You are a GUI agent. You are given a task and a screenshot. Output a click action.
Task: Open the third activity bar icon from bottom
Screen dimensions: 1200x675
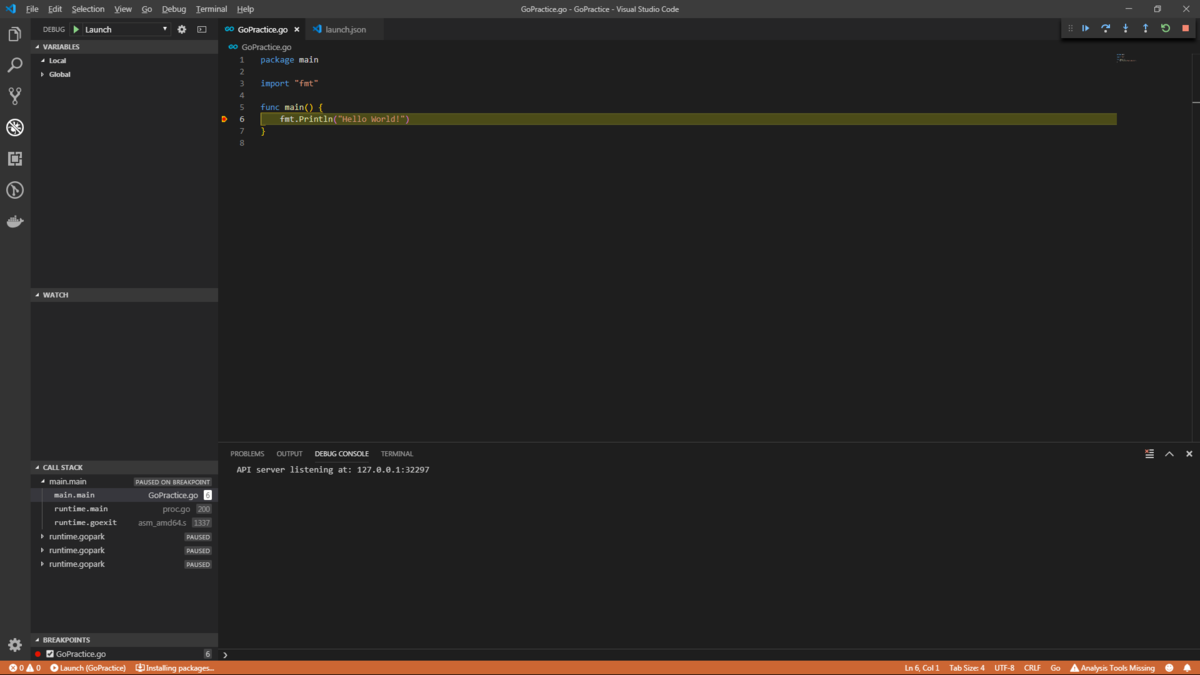15,190
